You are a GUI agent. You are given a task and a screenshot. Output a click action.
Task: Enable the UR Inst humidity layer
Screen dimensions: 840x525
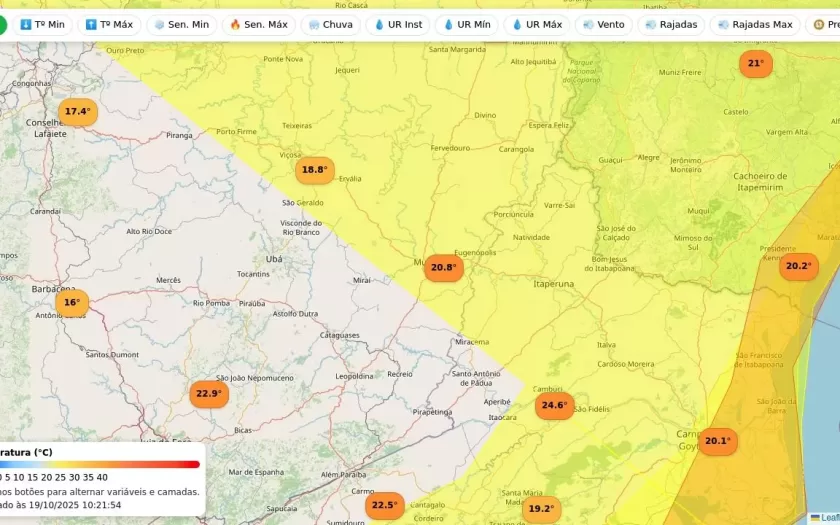tap(398, 24)
